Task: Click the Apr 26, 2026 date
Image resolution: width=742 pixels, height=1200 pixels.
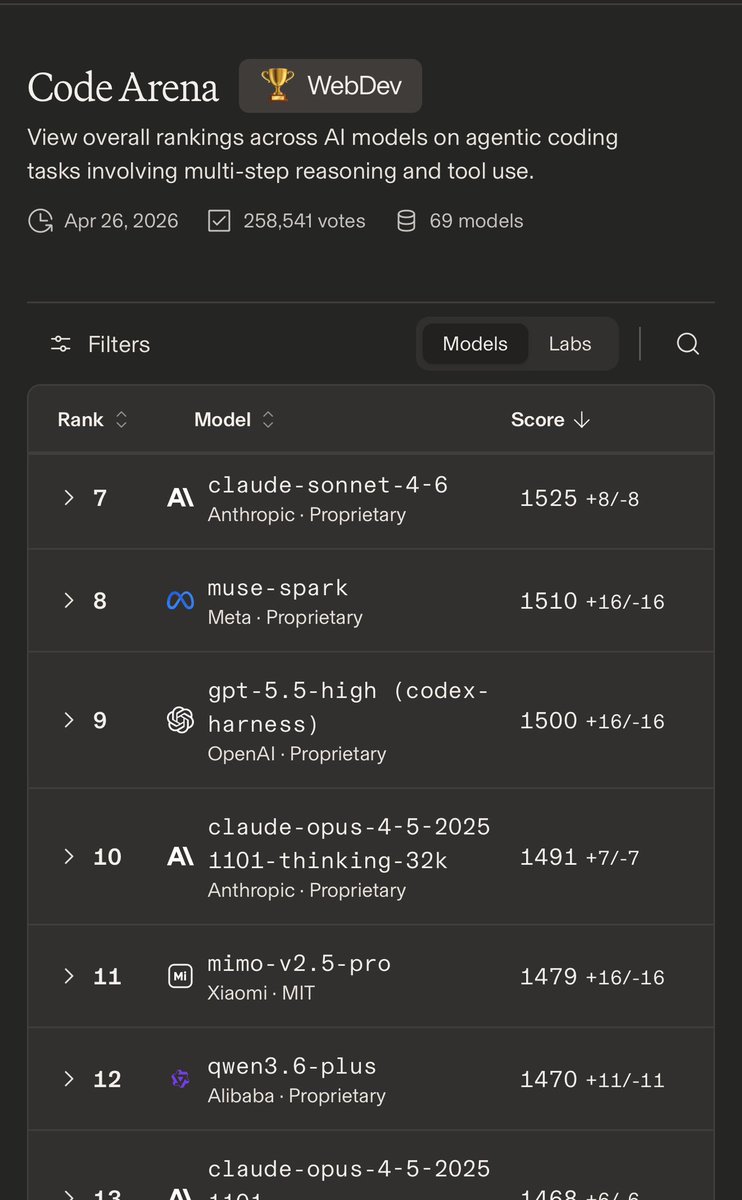Action: tap(121, 221)
